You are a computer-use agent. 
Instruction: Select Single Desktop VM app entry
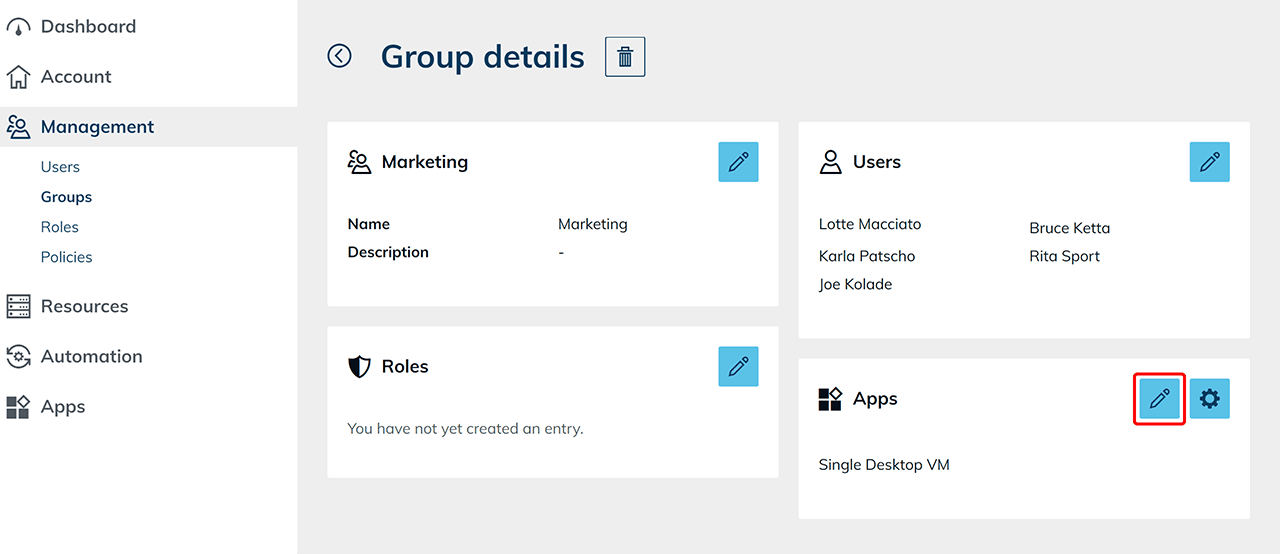click(883, 465)
